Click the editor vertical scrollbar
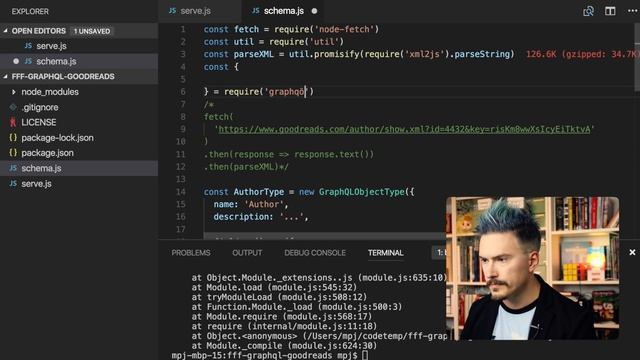The image size is (640, 360). tap(637, 57)
